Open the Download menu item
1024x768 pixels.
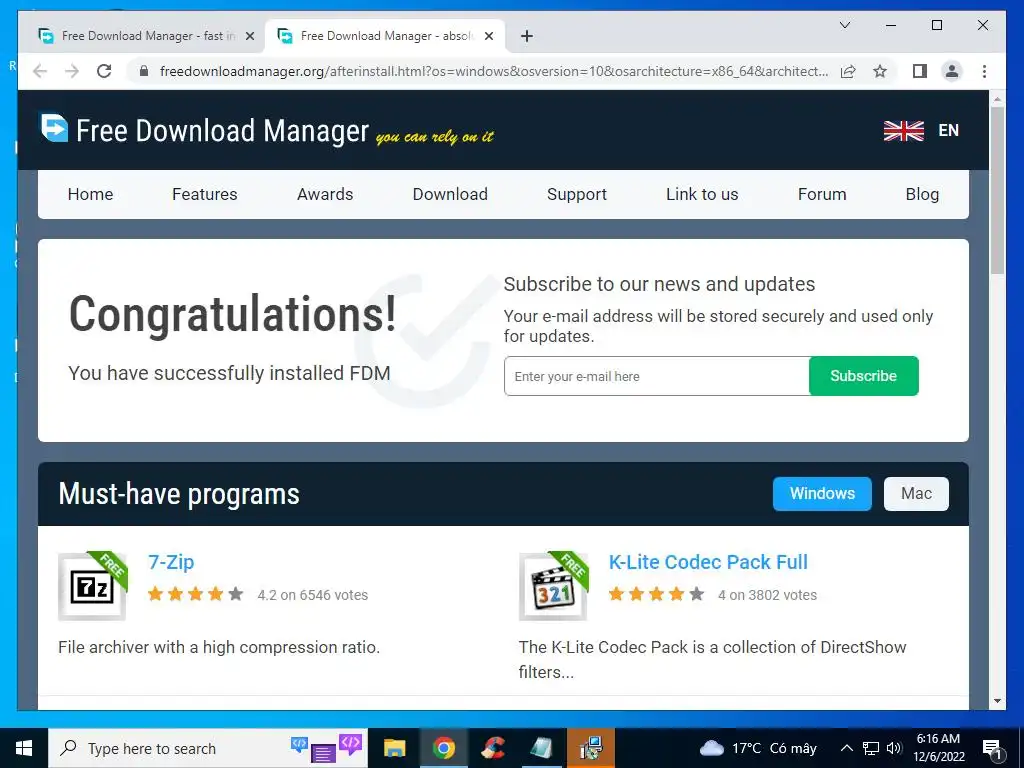(x=450, y=194)
